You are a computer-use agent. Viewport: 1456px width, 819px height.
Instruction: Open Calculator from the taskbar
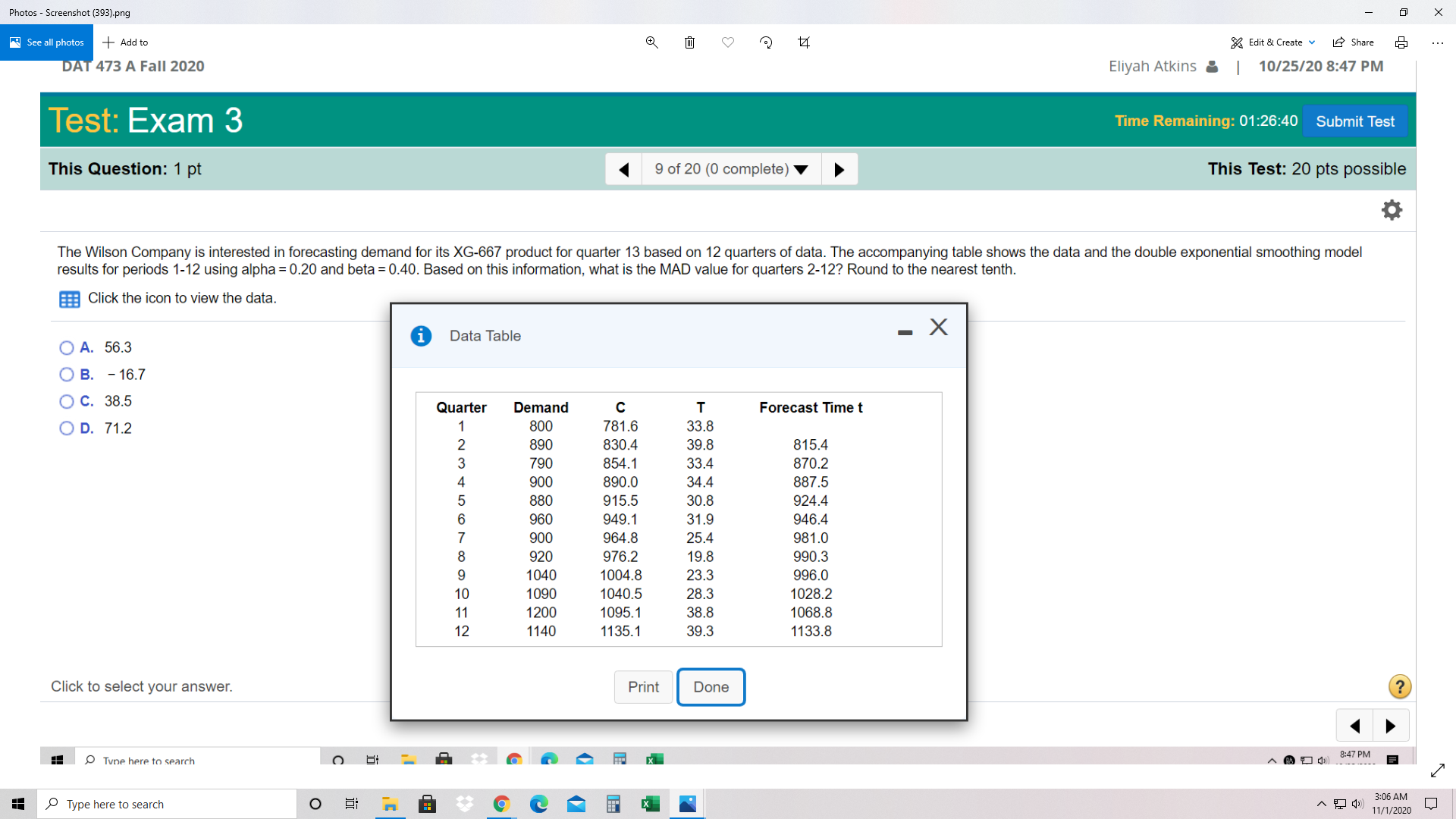pyautogui.click(x=613, y=804)
